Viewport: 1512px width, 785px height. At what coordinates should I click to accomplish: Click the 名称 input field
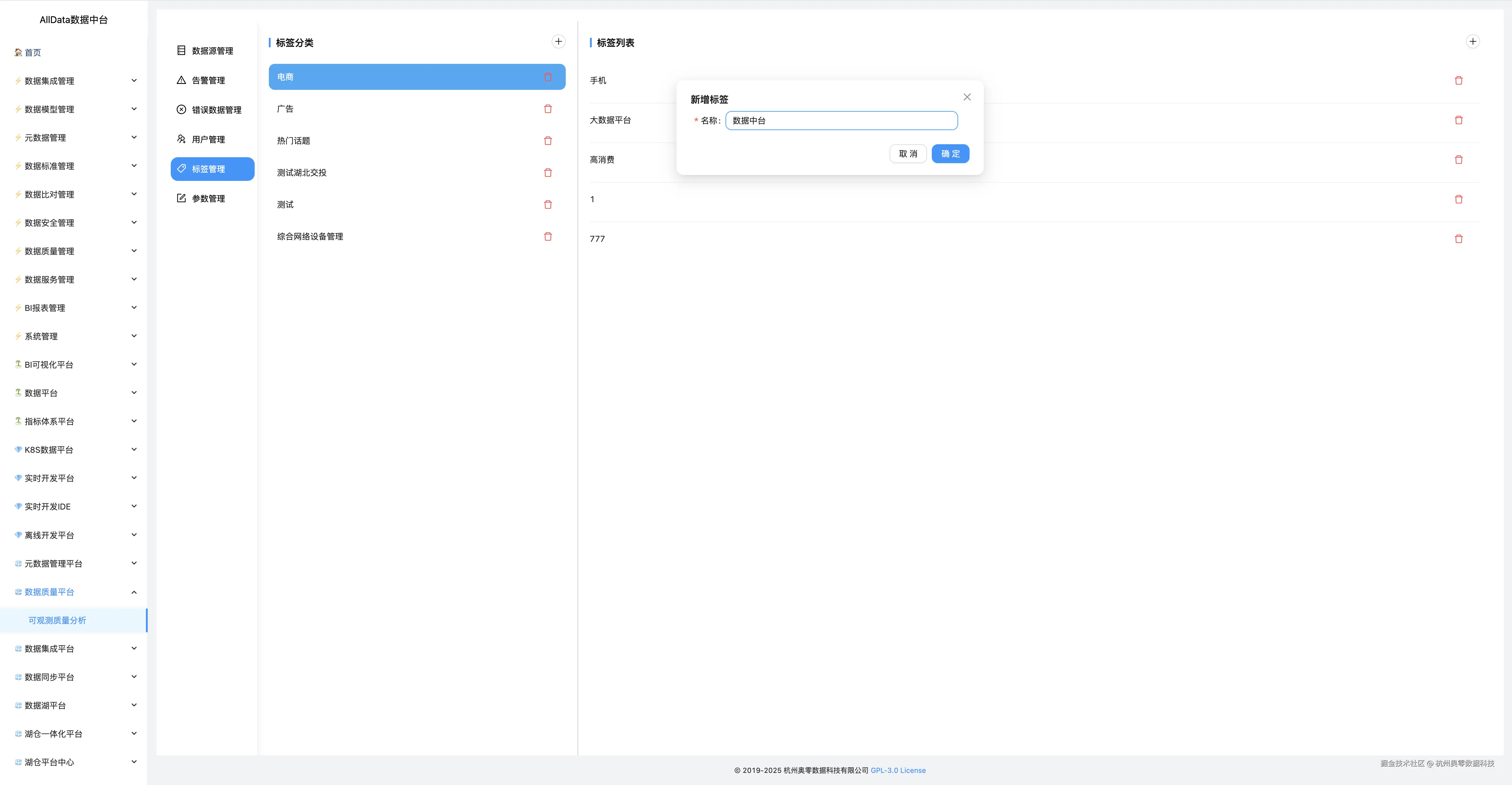(841, 121)
